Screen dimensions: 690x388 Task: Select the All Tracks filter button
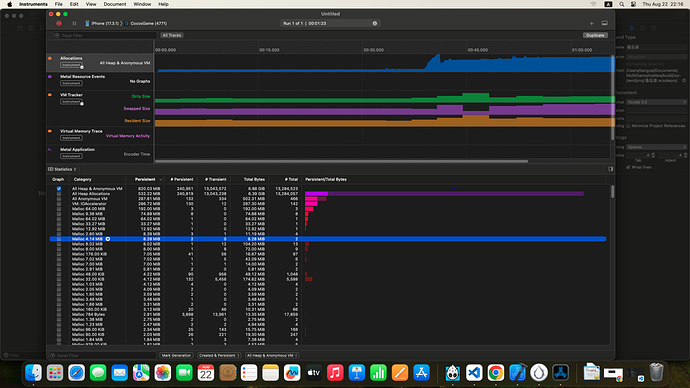point(172,35)
